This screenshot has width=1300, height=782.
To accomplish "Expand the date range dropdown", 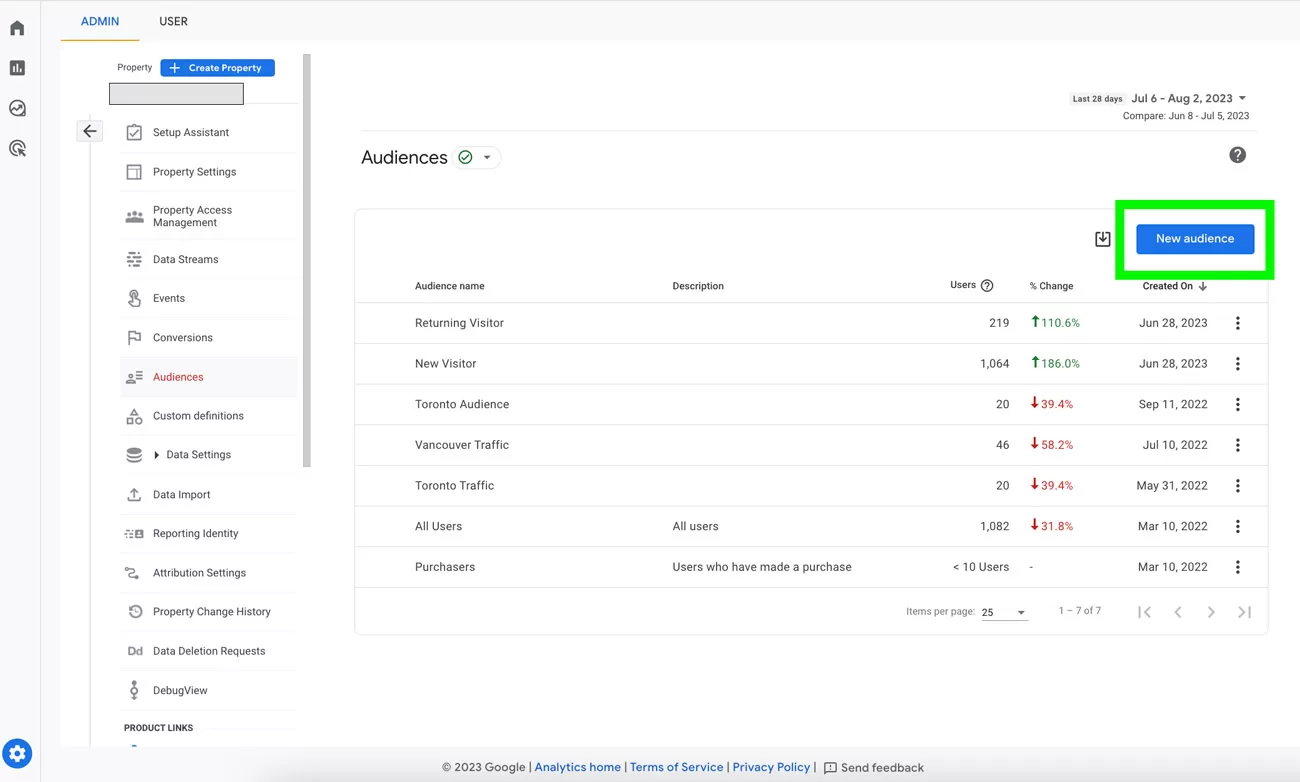I will point(1242,98).
